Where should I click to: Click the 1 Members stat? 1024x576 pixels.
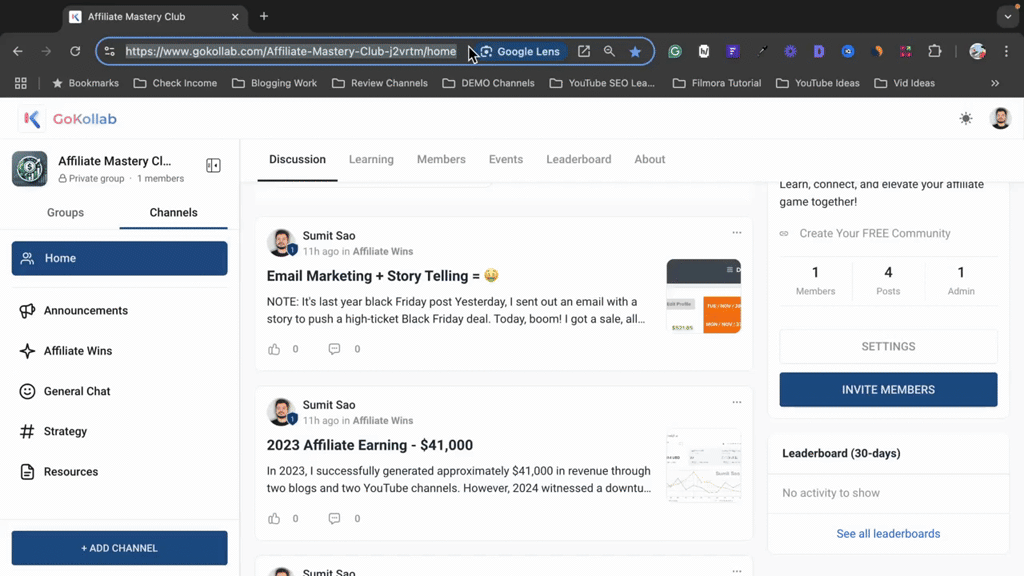tap(815, 280)
